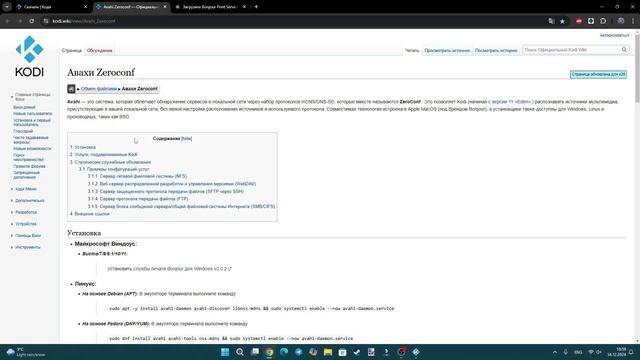Screen dimensions: 640x360
Task: Open the Обмен файлами breadcrumb link
Action: (x=98, y=89)
